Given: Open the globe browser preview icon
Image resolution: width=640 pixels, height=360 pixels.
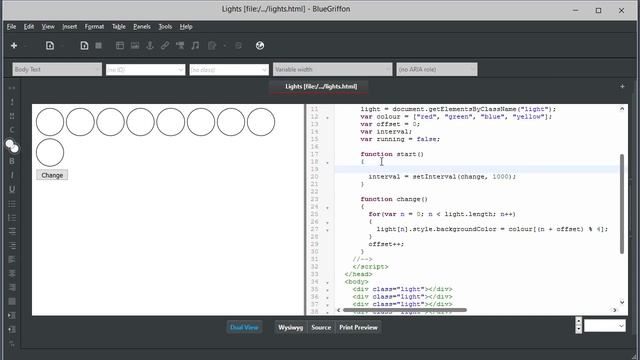Looking at the screenshot, I should [260, 46].
